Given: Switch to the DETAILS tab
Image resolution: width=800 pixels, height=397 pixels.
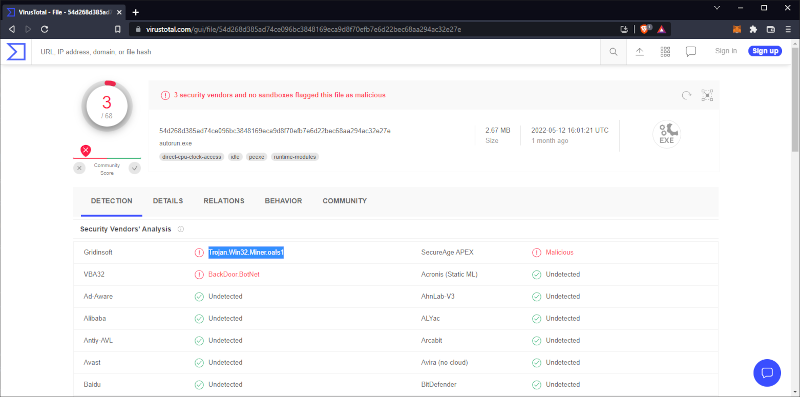Looking at the screenshot, I should [168, 201].
